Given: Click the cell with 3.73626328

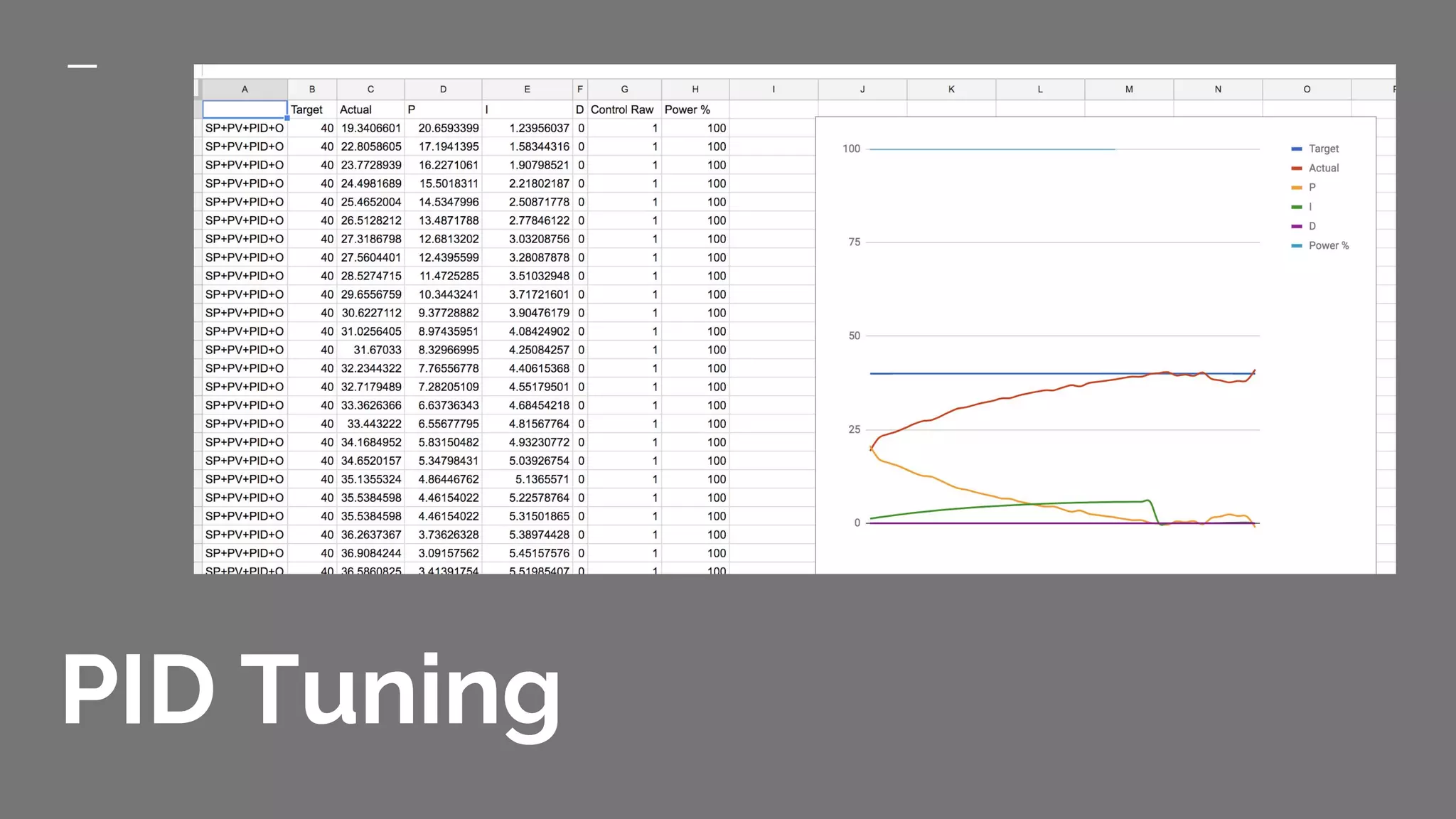Looking at the screenshot, I should (443, 535).
